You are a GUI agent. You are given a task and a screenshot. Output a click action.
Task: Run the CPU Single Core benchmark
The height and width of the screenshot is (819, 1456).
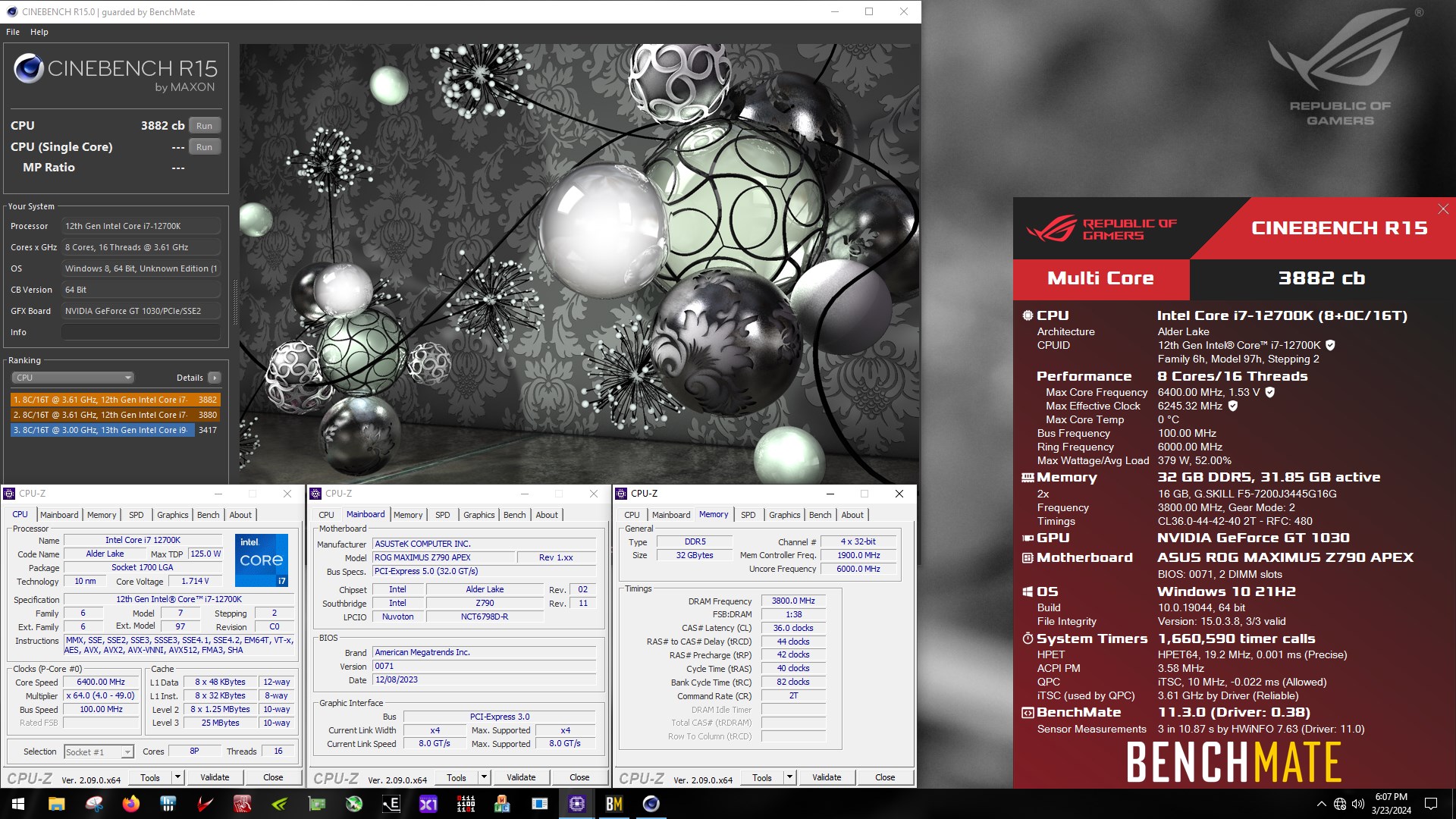pyautogui.click(x=205, y=147)
